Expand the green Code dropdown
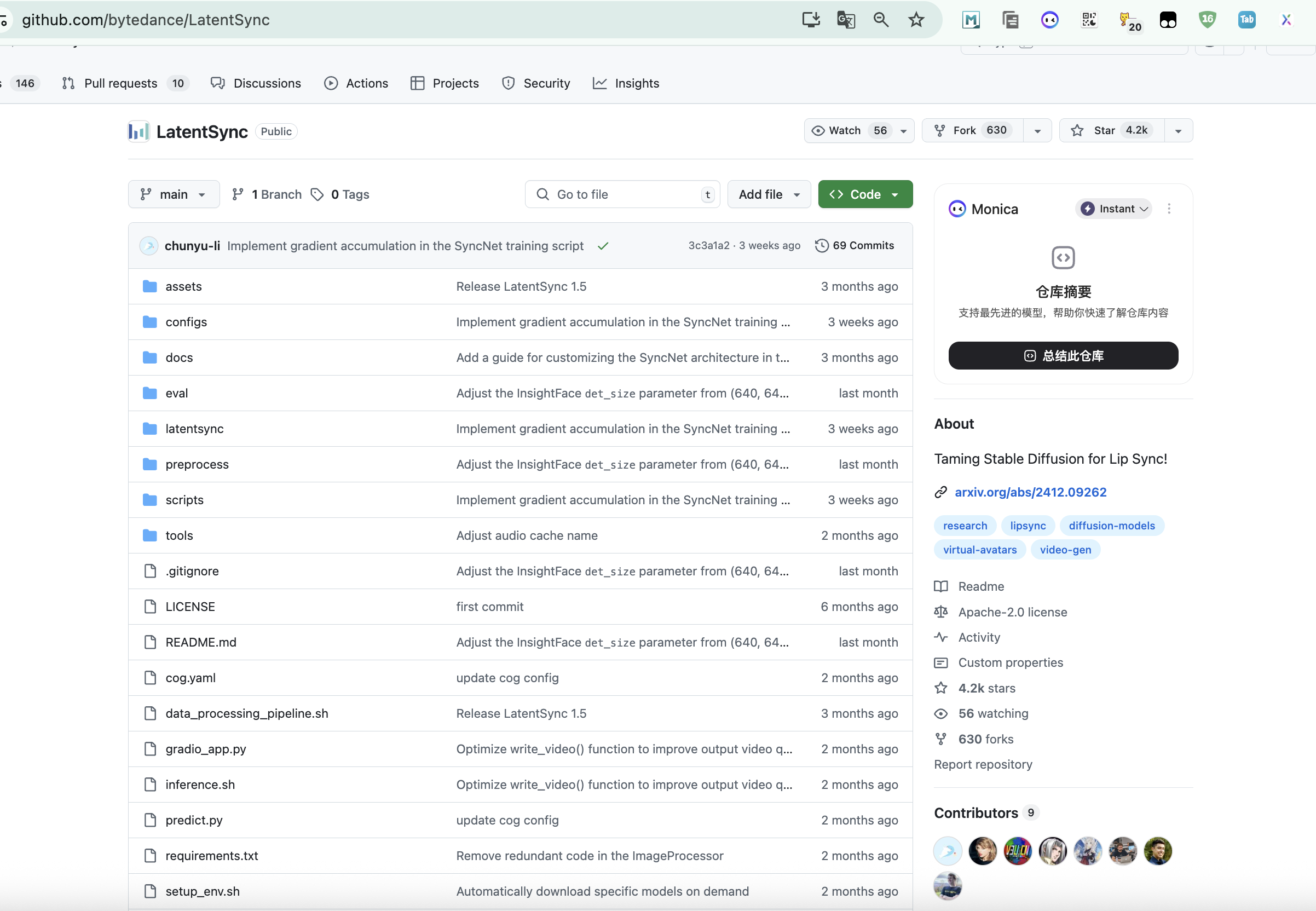 coord(864,195)
